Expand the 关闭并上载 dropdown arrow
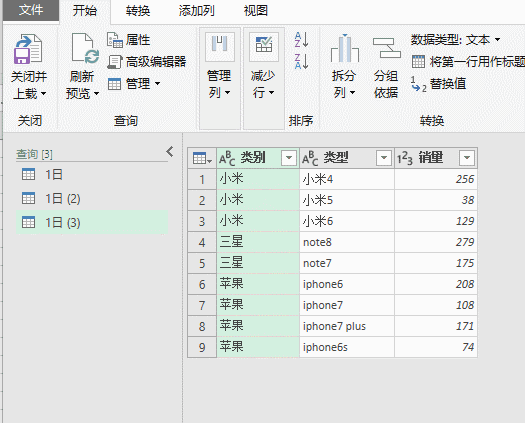This screenshot has width=525, height=423. 44,93
